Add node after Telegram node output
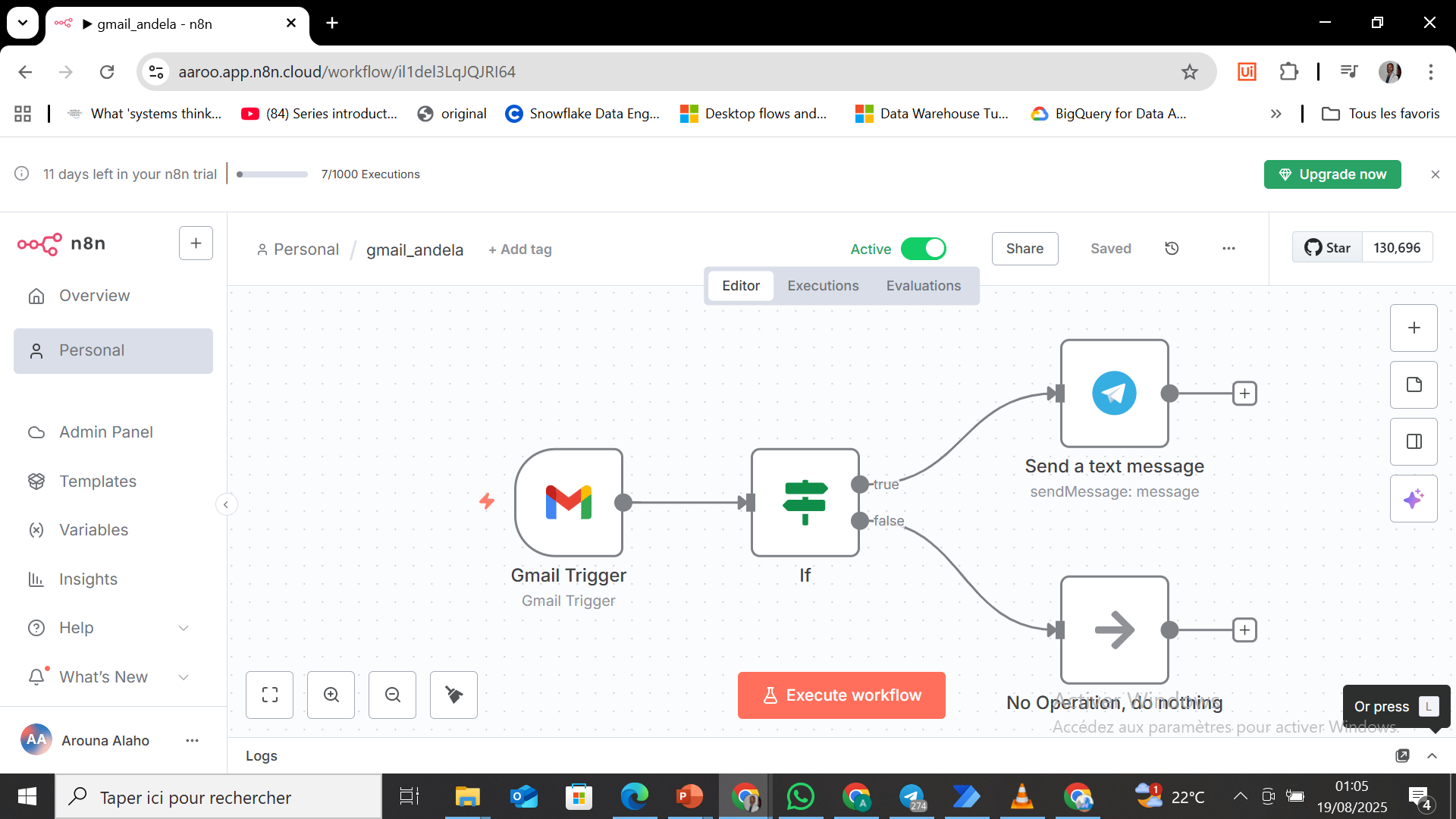 point(1244,394)
